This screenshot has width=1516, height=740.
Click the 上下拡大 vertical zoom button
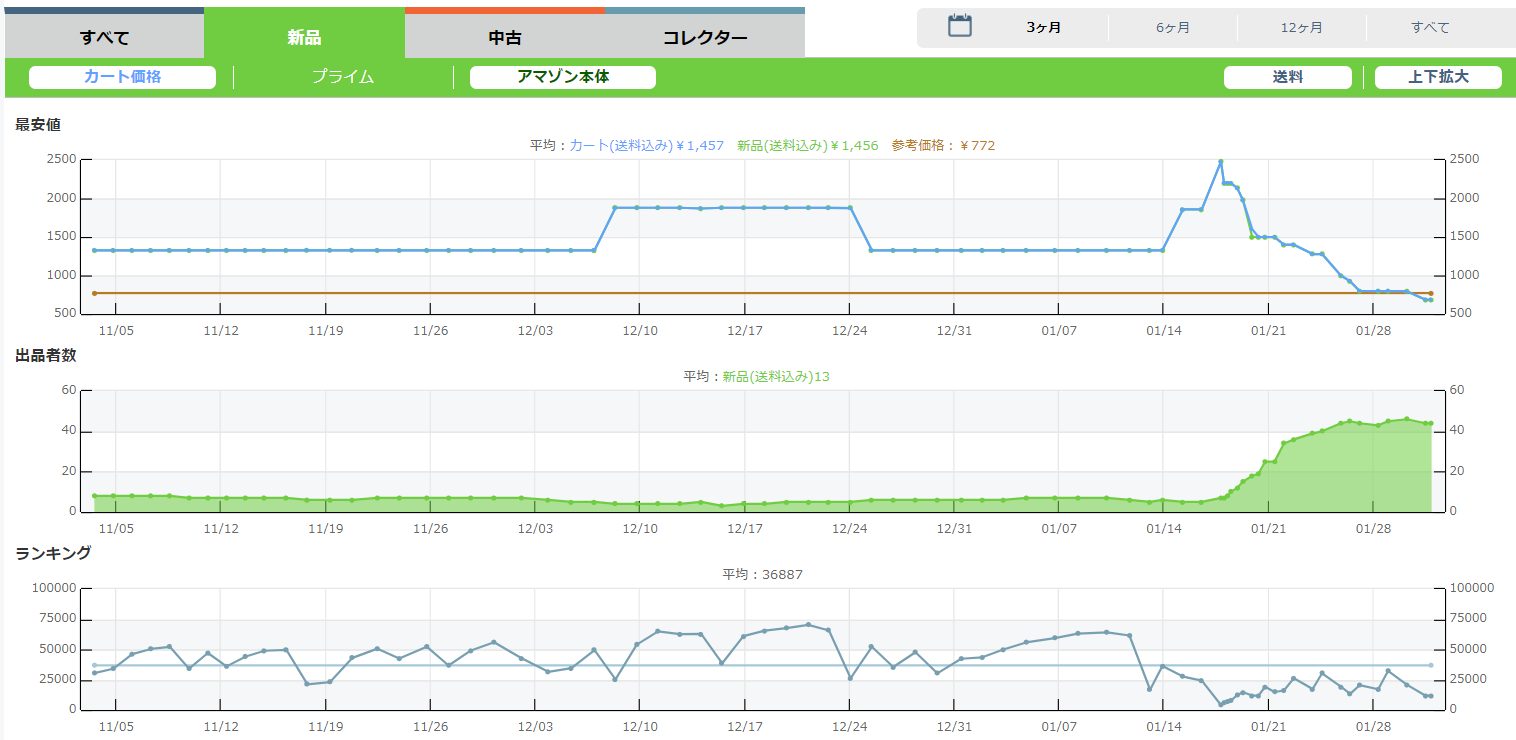[1438, 77]
